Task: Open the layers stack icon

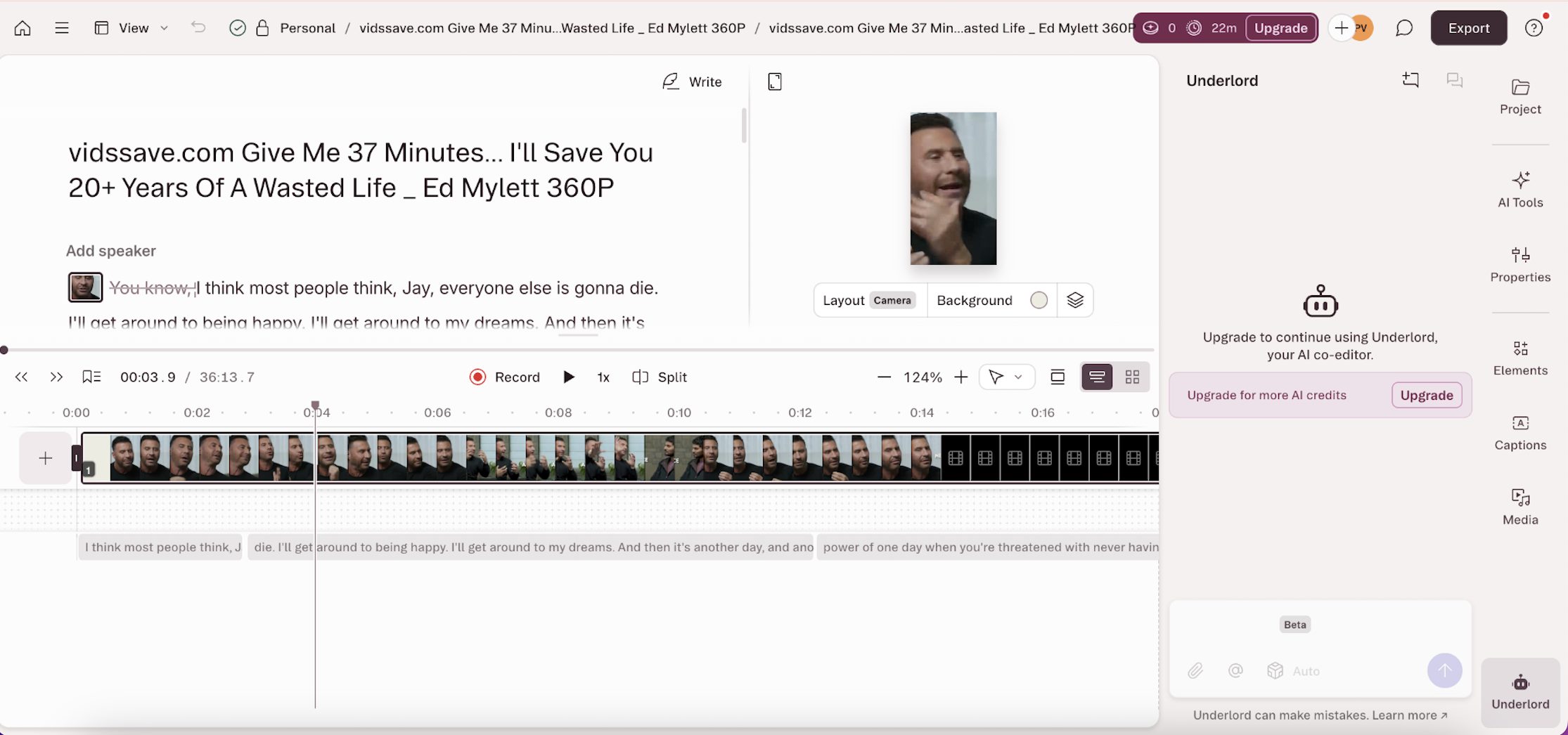Action: 1074,300
